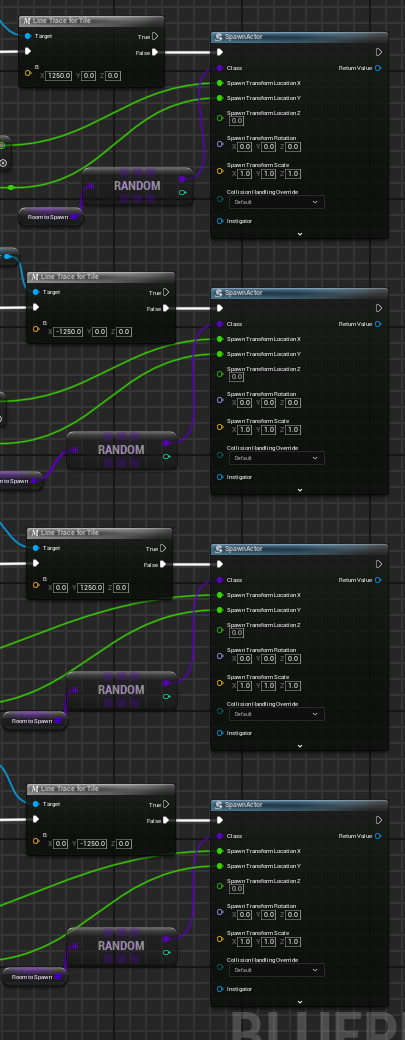Select the bottom Room to Spawn variable node

[34, 976]
